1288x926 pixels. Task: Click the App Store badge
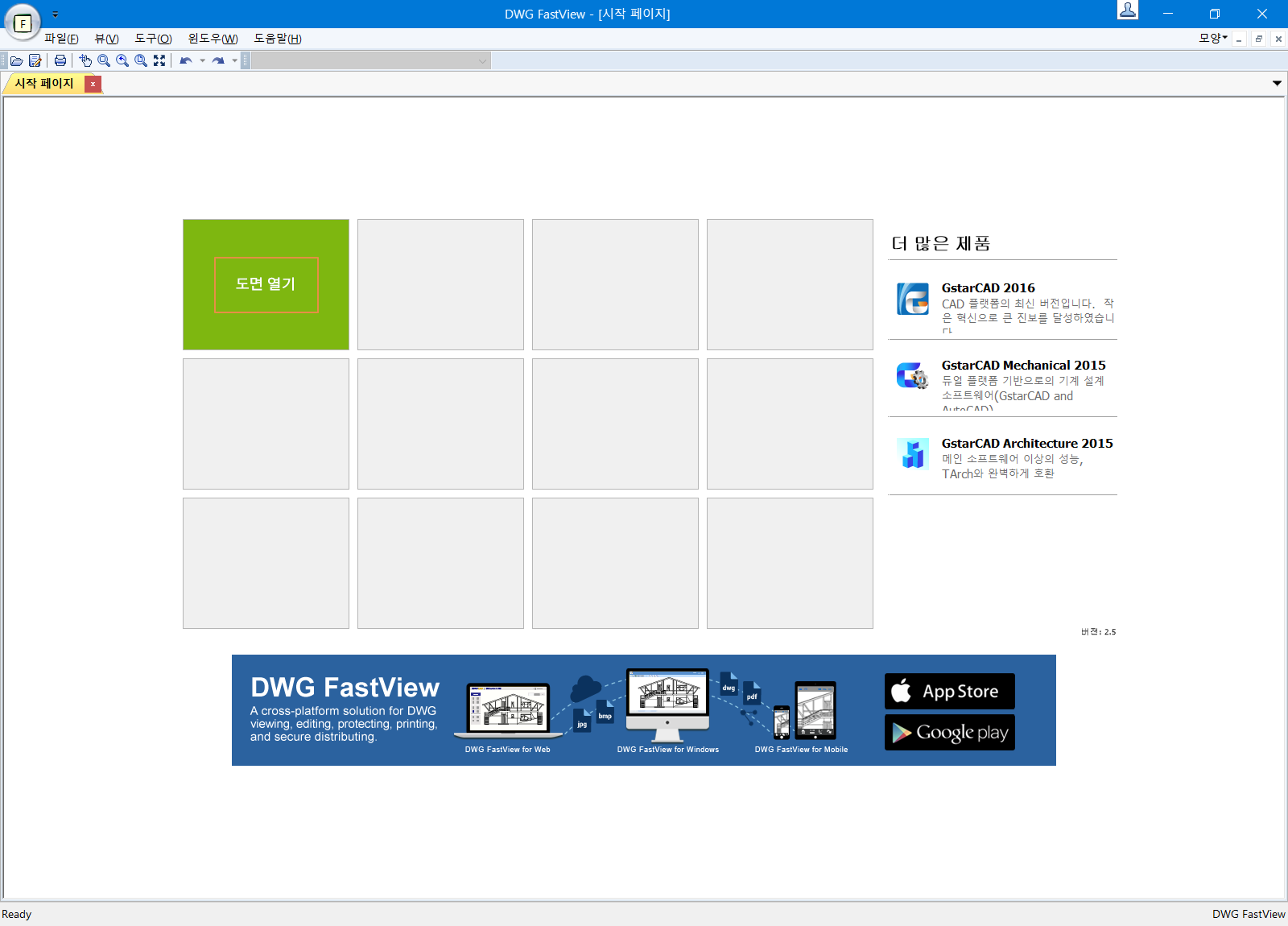[x=950, y=691]
